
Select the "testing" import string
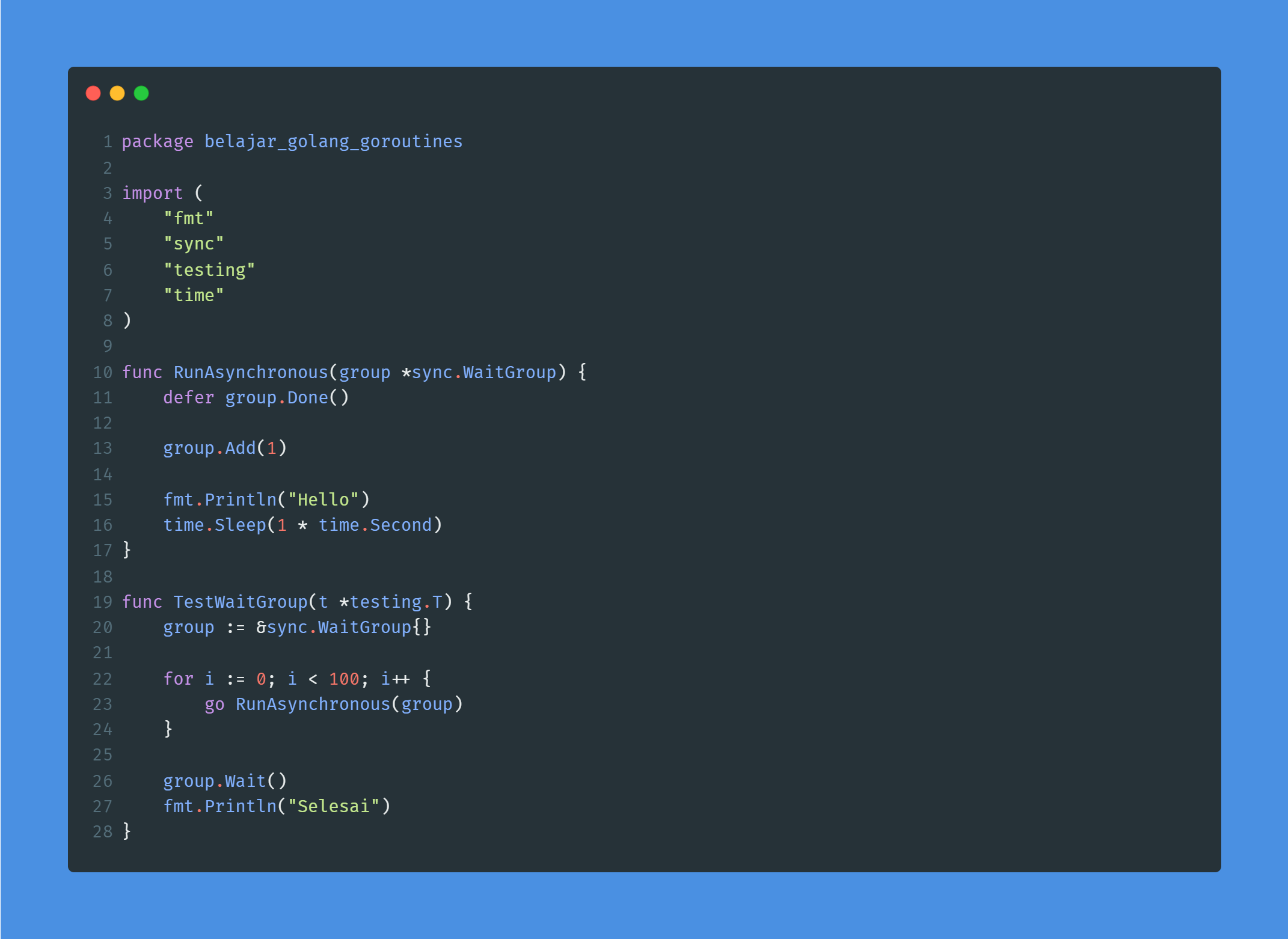[x=209, y=270]
